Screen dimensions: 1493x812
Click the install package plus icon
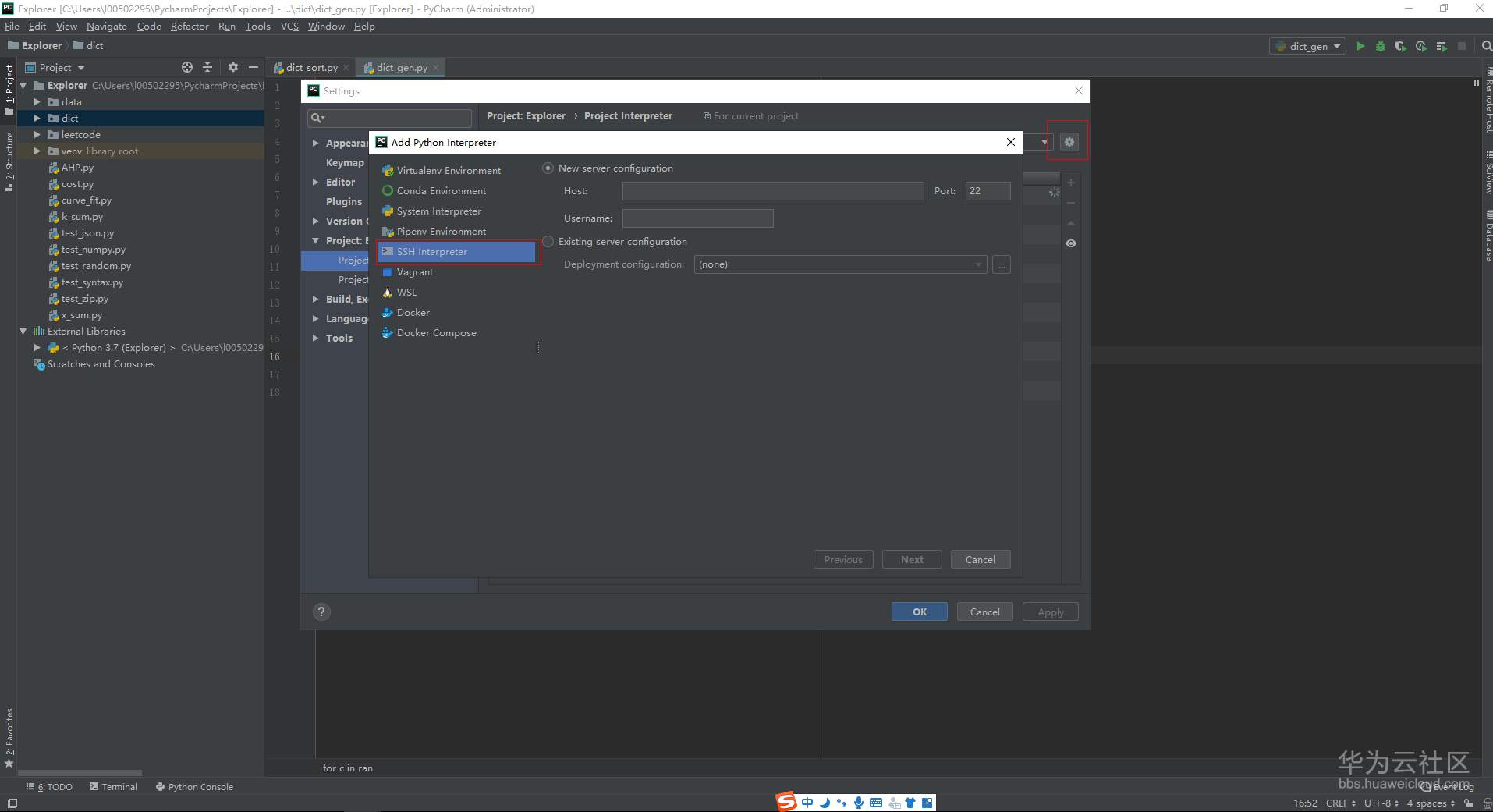pyautogui.click(x=1071, y=183)
